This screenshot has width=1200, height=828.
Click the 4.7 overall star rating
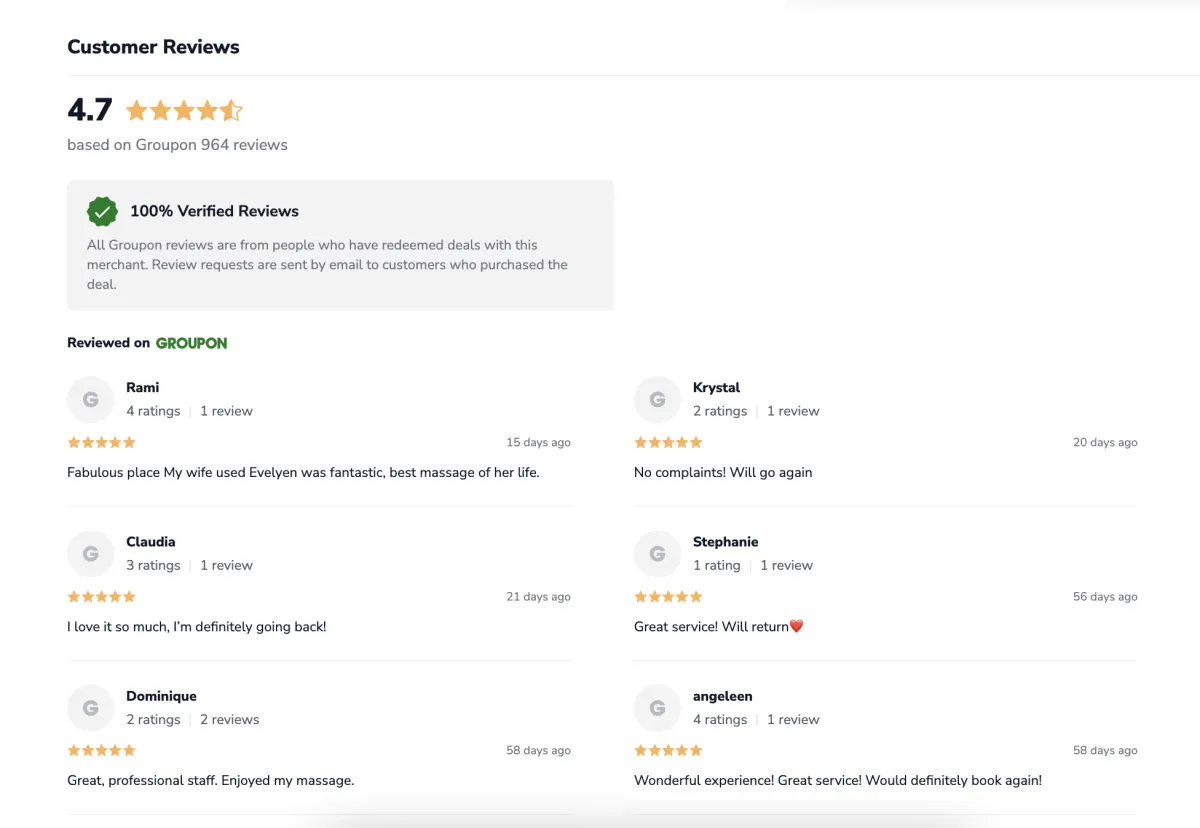(183, 110)
